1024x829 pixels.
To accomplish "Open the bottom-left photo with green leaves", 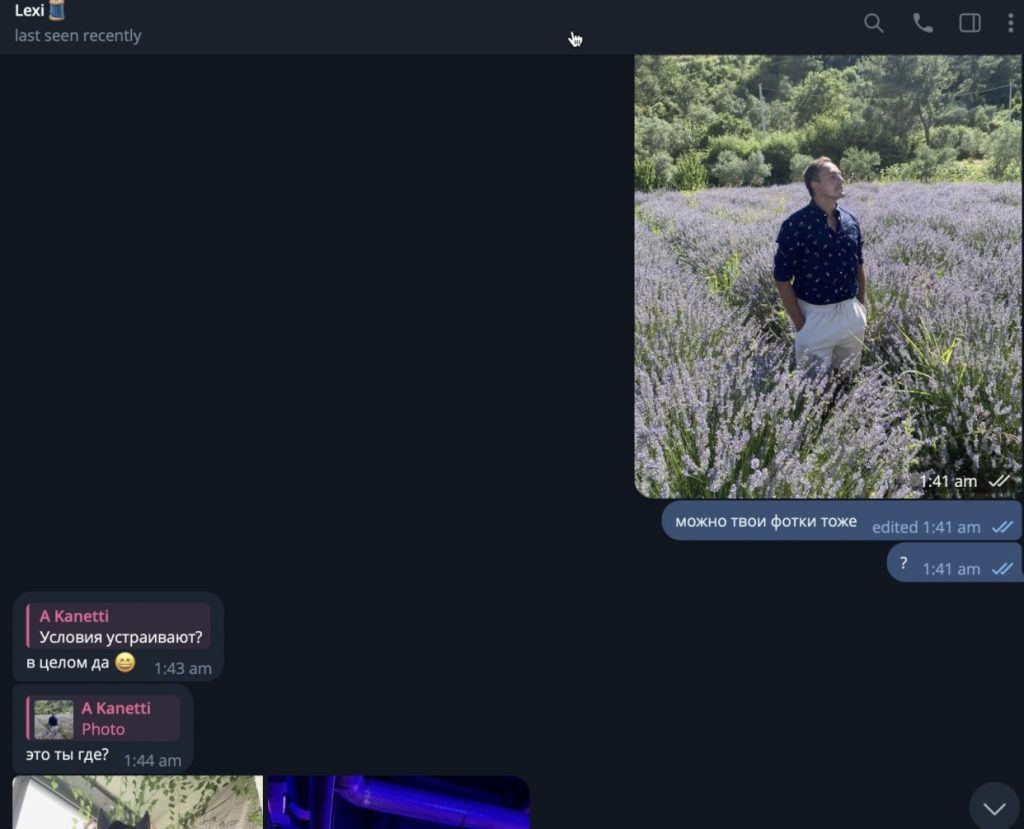I will (x=137, y=802).
